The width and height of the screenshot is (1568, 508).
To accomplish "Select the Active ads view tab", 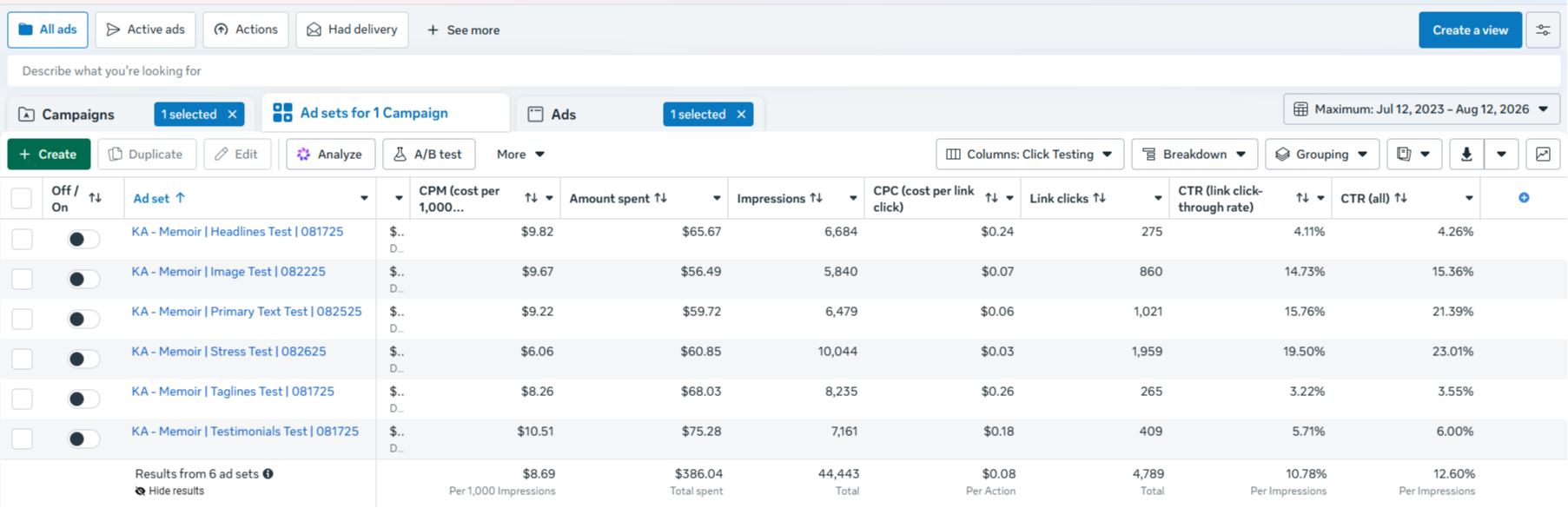I will pos(145,30).
